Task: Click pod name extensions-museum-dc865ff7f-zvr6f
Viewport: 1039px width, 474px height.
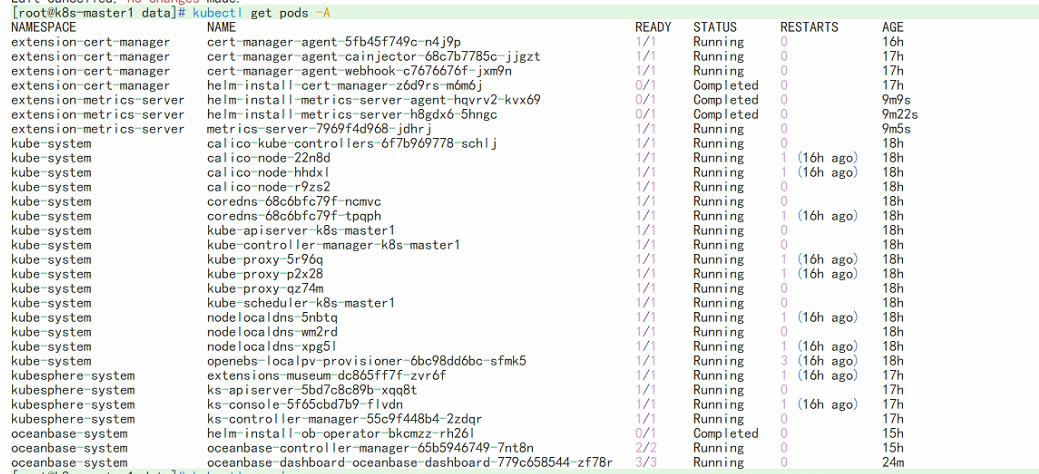Action: (x=327, y=376)
